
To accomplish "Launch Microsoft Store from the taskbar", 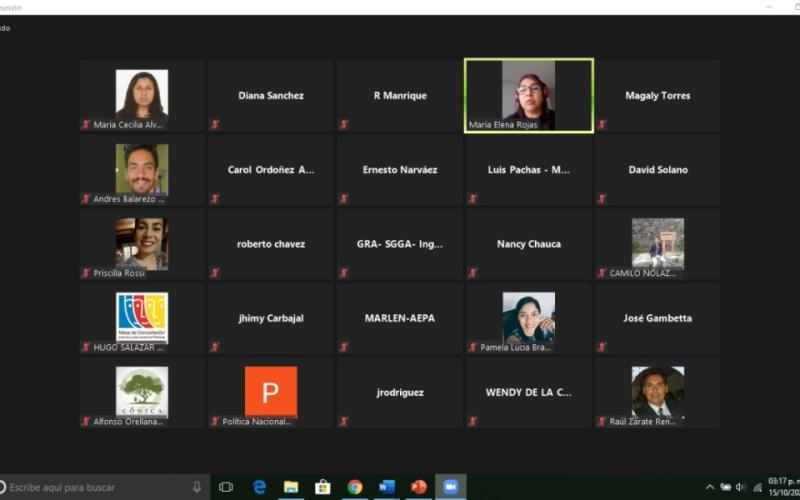I will 323,487.
